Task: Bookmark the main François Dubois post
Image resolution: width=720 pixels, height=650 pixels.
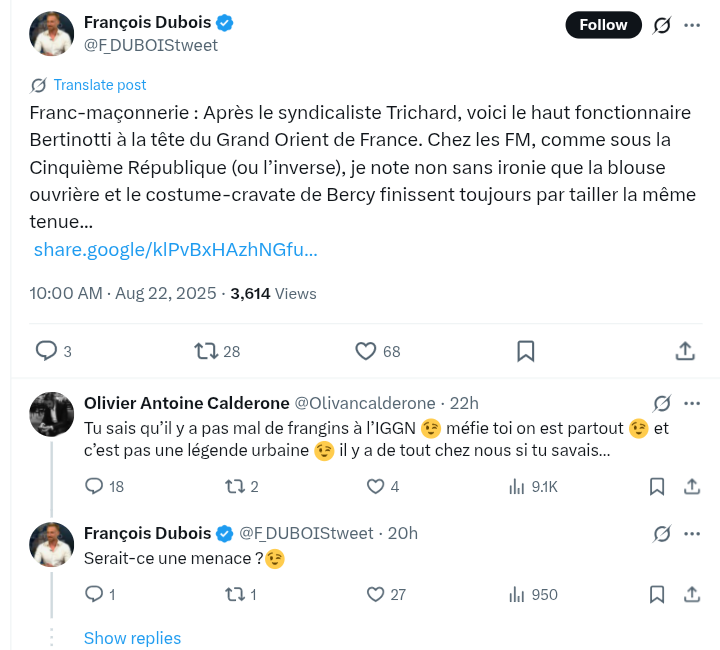Action: coord(526,351)
